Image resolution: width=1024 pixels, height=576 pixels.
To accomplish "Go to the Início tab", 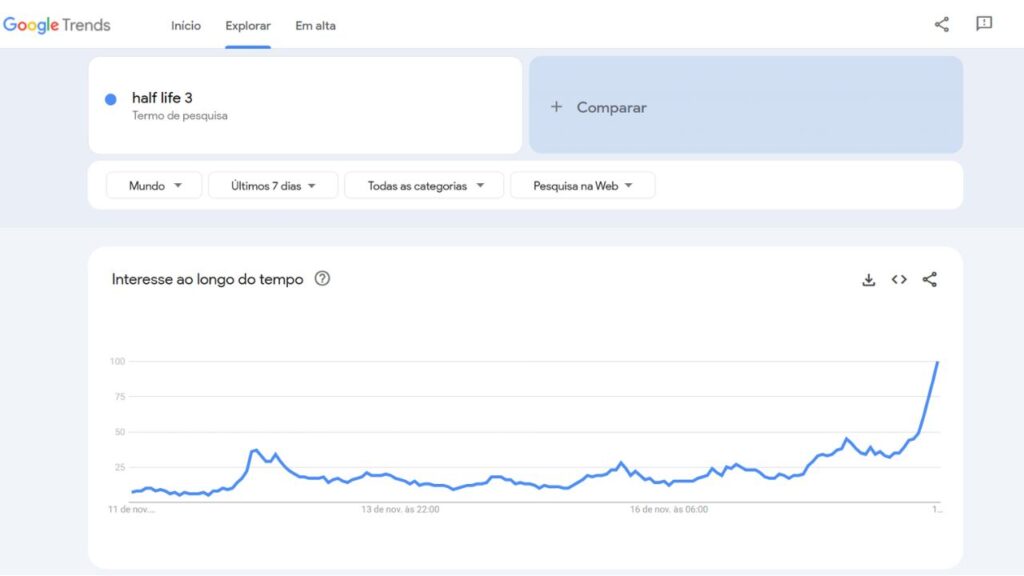I will tap(185, 26).
